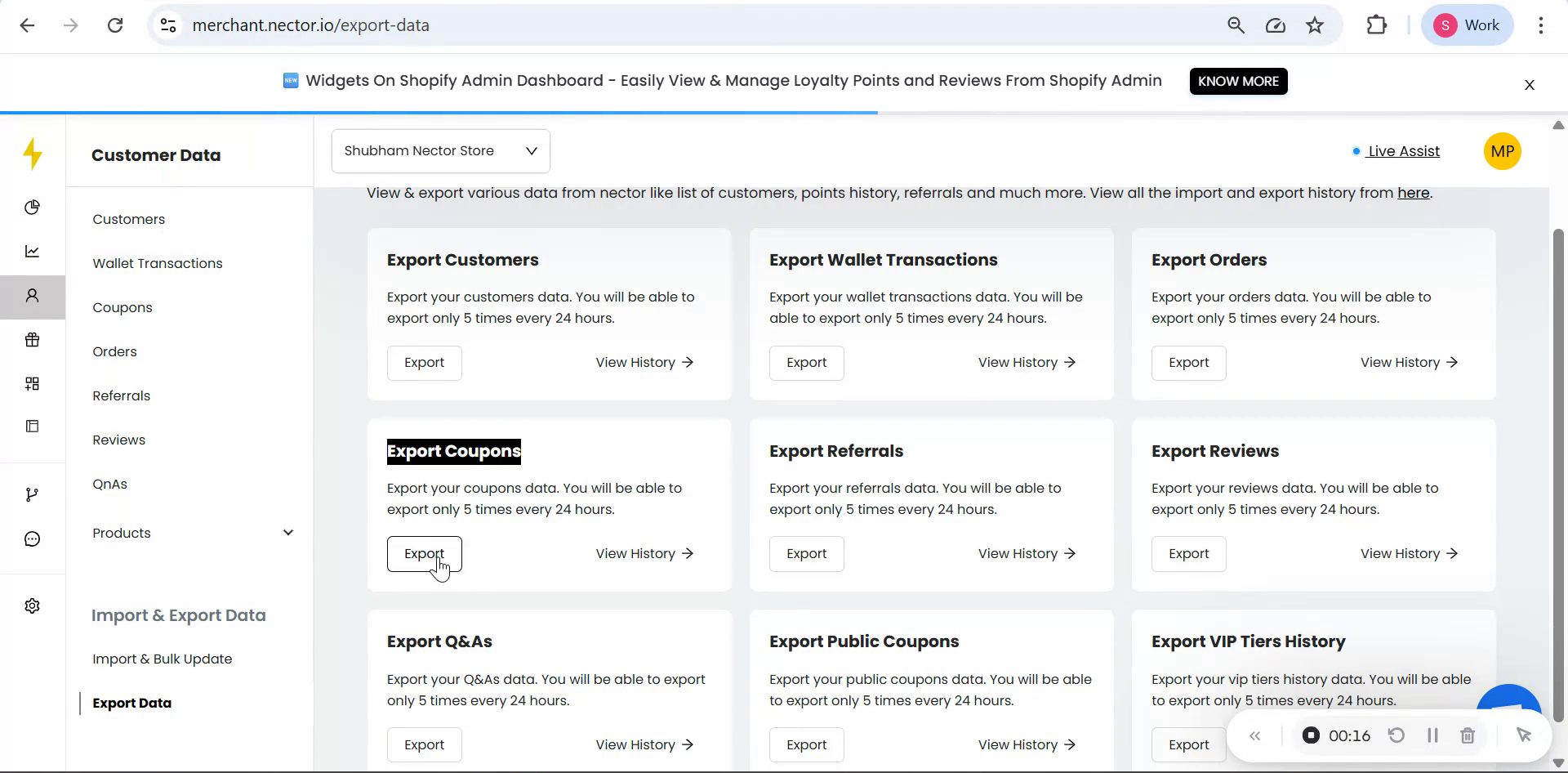Click the yellow lightning bolt Nector logo
The height and width of the screenshot is (773, 1568).
pyautogui.click(x=33, y=154)
